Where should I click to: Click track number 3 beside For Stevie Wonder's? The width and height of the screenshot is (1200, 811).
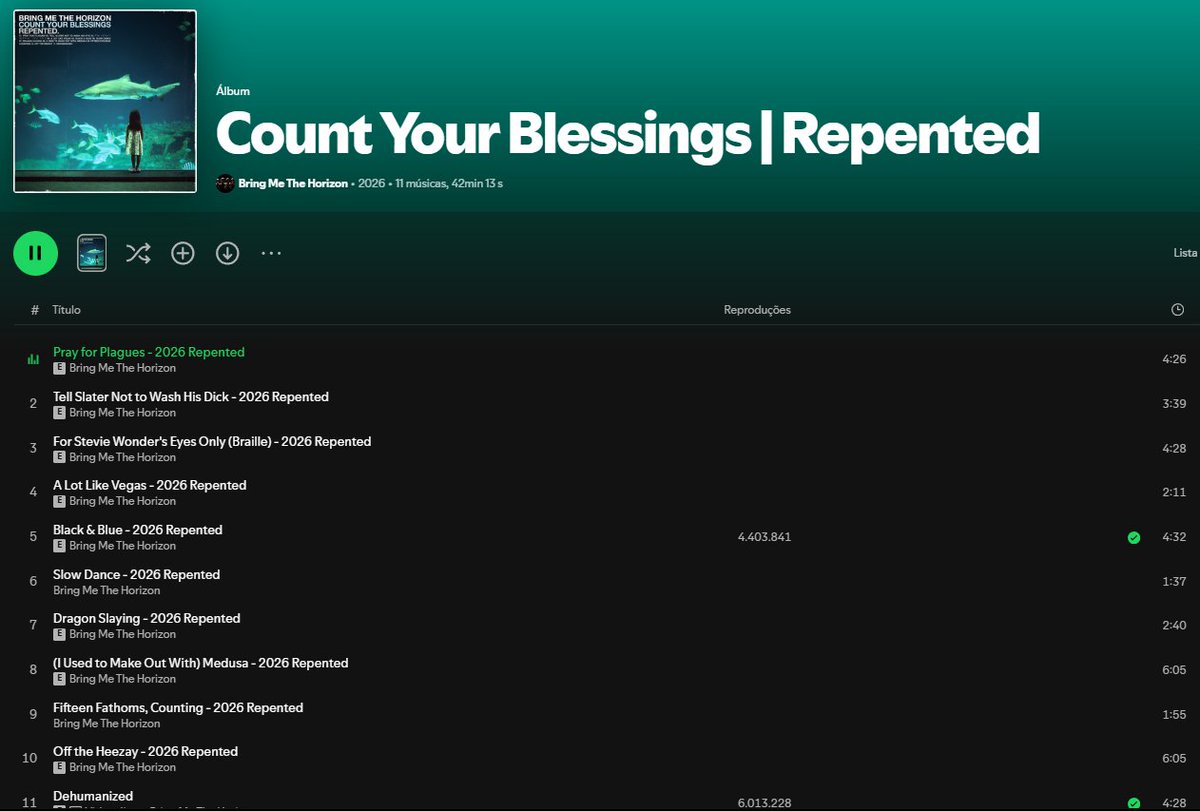point(33,448)
